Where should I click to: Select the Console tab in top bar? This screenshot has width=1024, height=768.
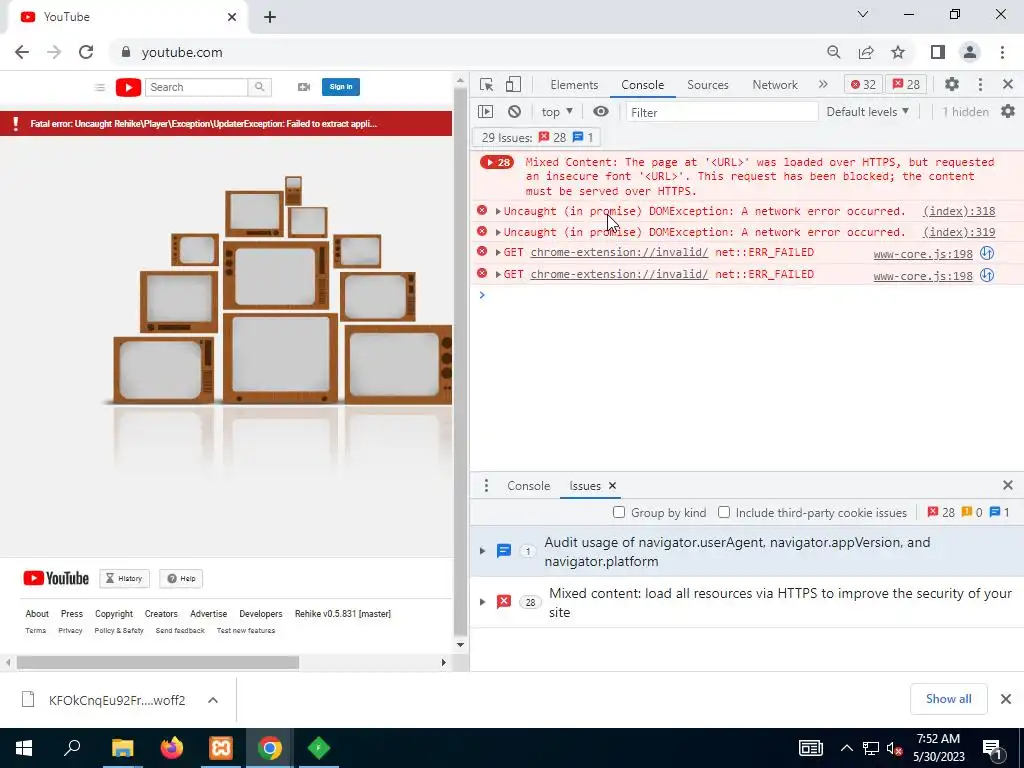[x=643, y=85]
